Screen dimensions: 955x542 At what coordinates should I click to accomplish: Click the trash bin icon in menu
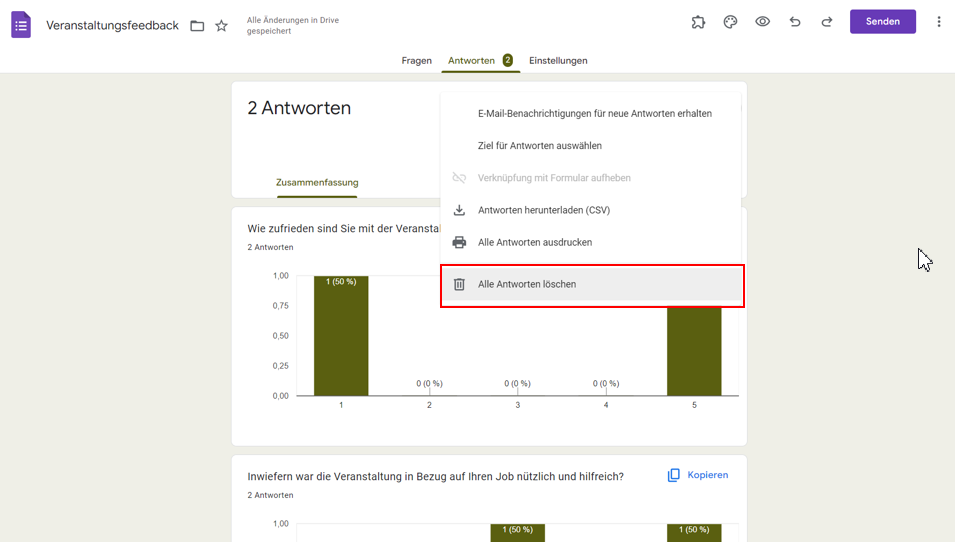tap(459, 284)
